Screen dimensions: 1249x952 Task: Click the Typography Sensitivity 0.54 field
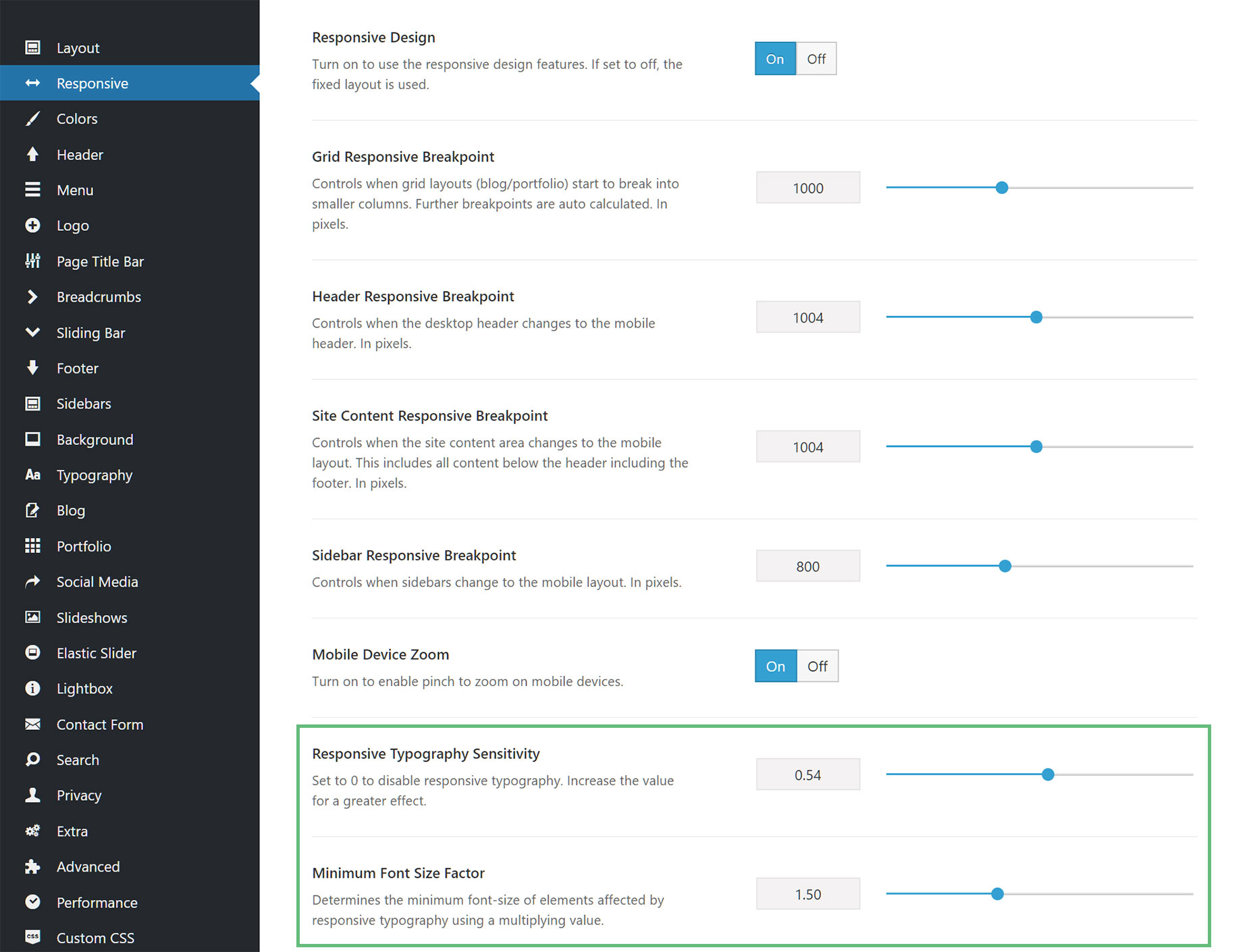(x=808, y=774)
